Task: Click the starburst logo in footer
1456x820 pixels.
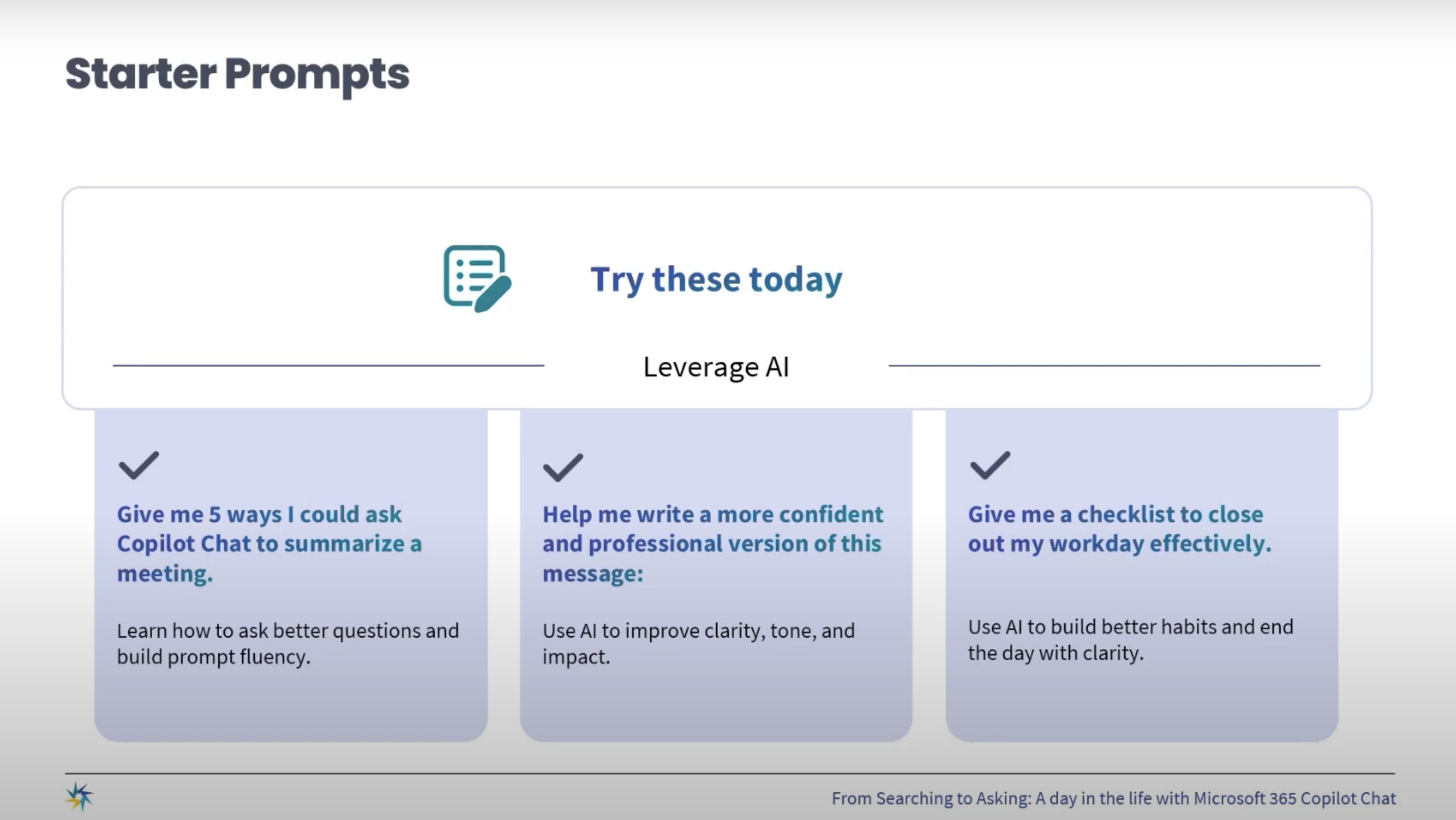Action: click(79, 797)
